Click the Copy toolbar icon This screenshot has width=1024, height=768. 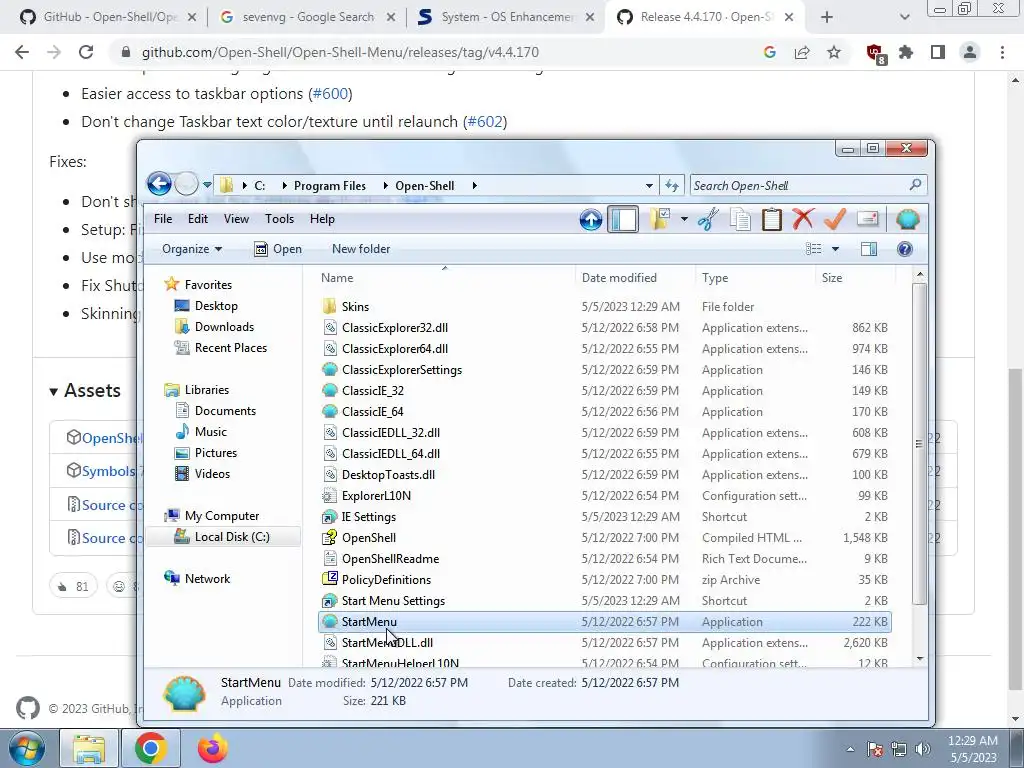[x=740, y=219]
